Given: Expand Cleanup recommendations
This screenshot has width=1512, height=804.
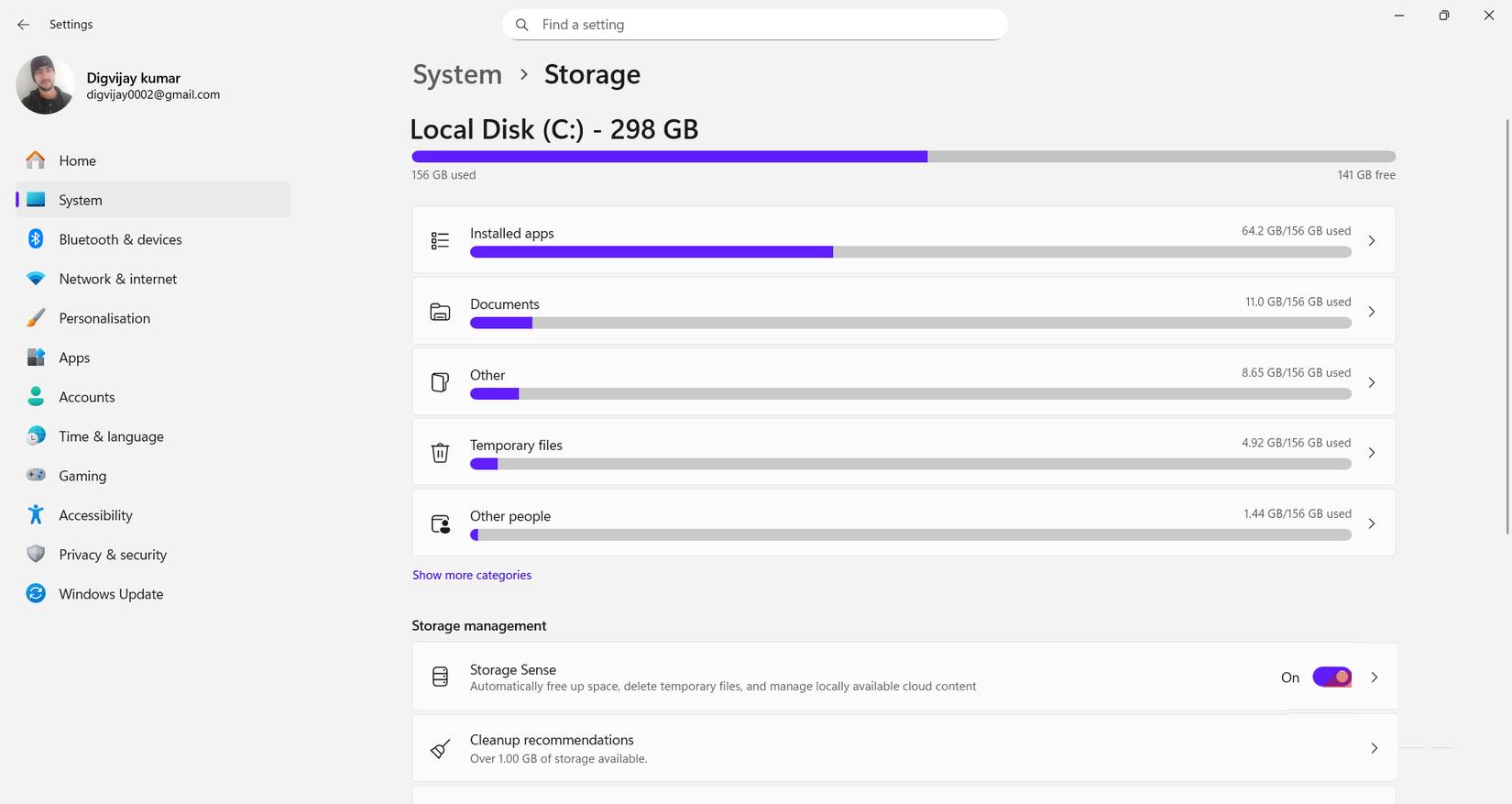Looking at the screenshot, I should tap(1374, 748).
